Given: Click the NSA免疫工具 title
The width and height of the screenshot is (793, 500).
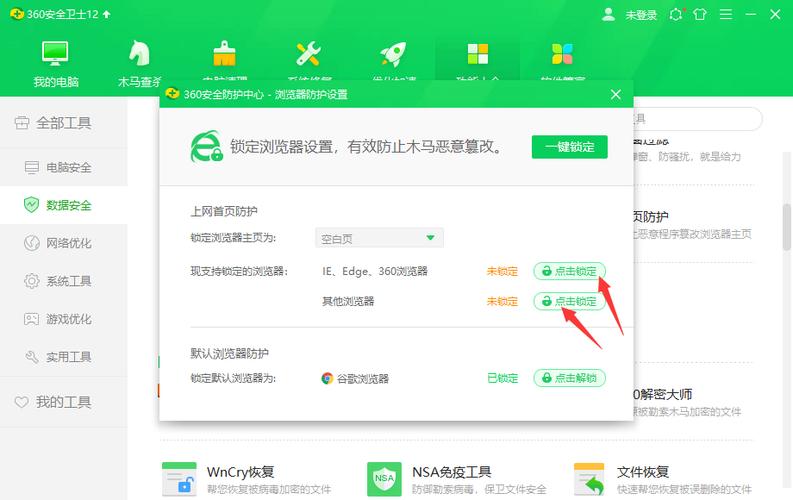Looking at the screenshot, I should pyautogui.click(x=452, y=472).
